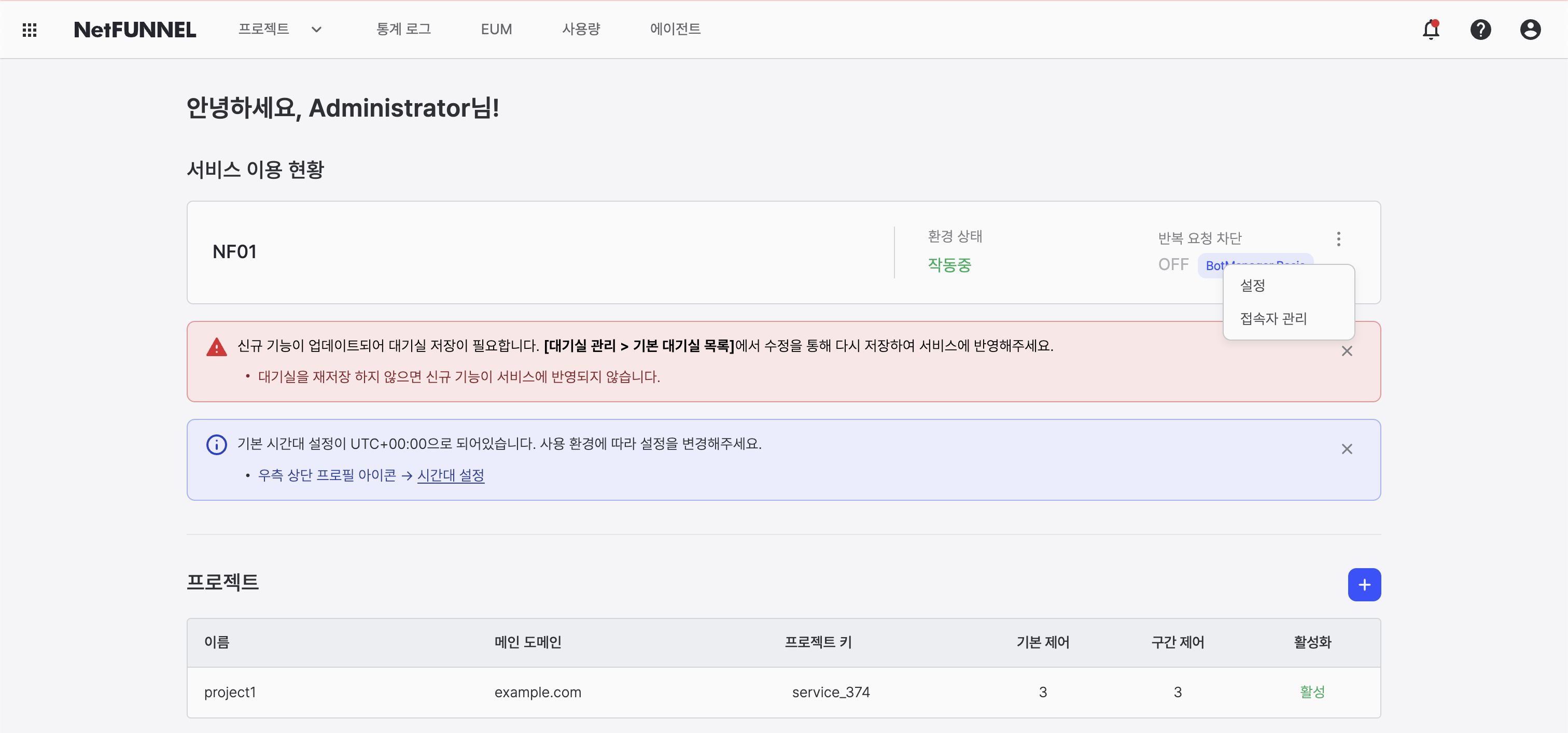
Task: Dismiss the red new feature alert
Action: click(1347, 350)
